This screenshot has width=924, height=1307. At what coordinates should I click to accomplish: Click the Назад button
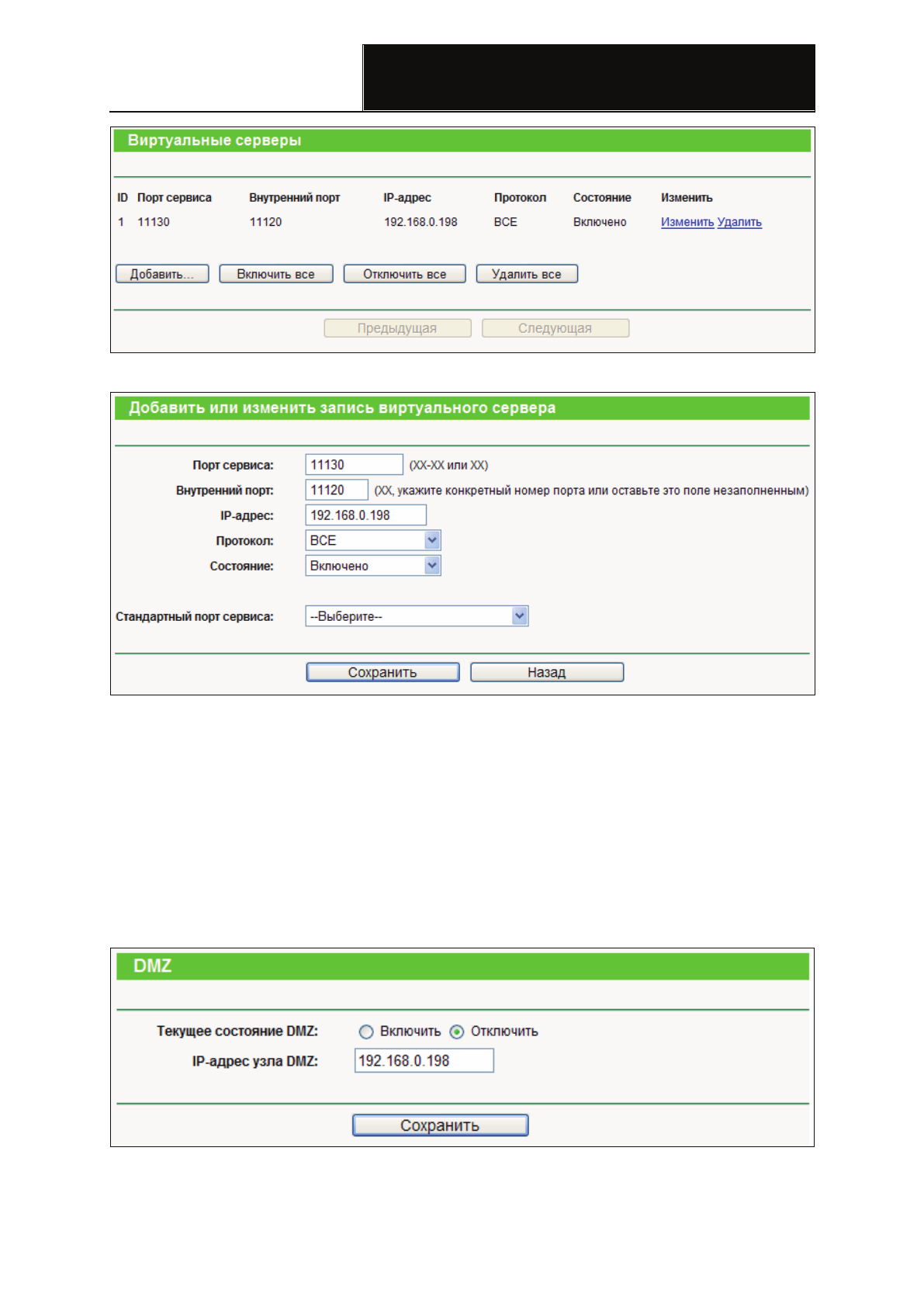click(x=547, y=672)
